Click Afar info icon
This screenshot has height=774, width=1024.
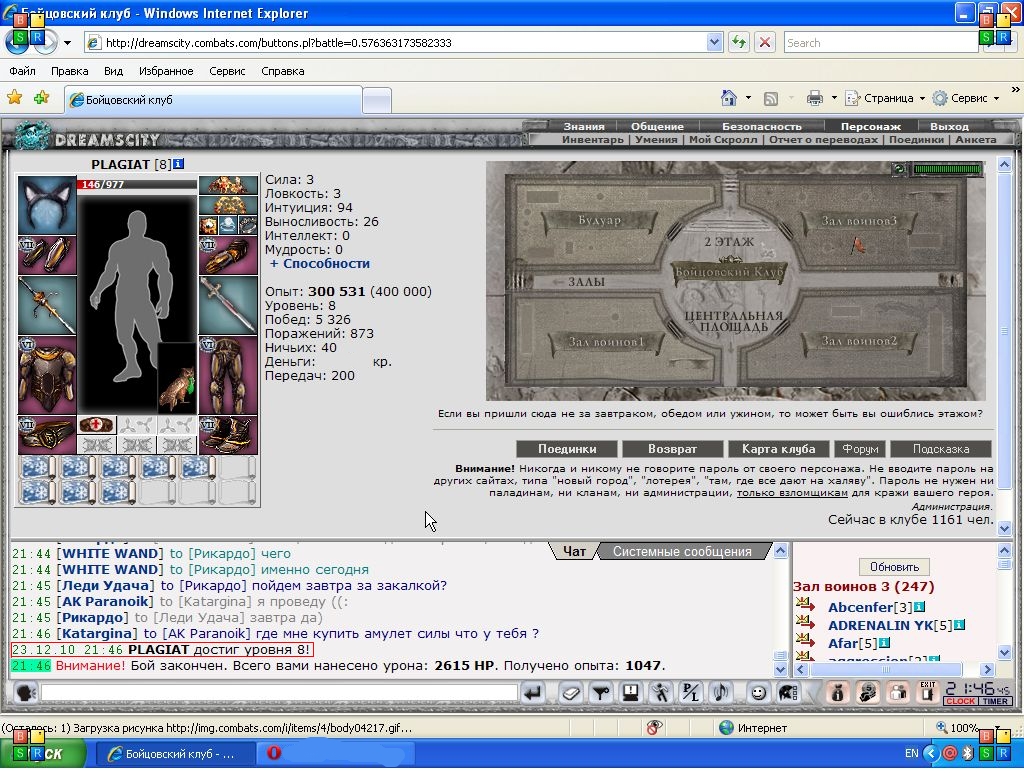(884, 643)
